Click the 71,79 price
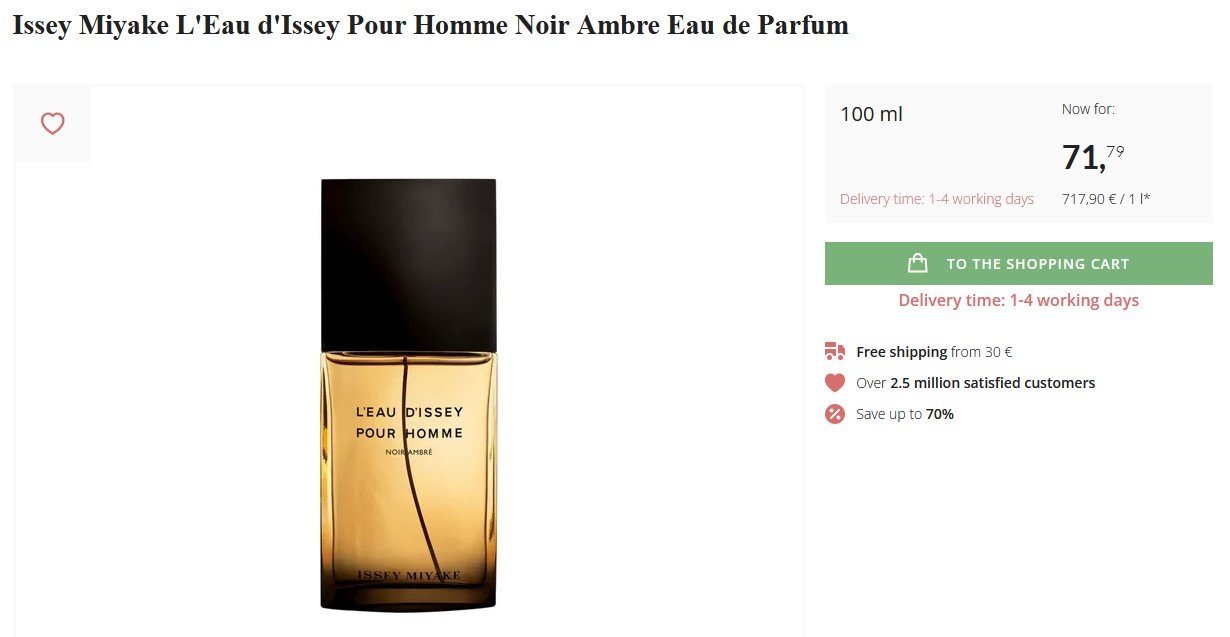 [1093, 157]
